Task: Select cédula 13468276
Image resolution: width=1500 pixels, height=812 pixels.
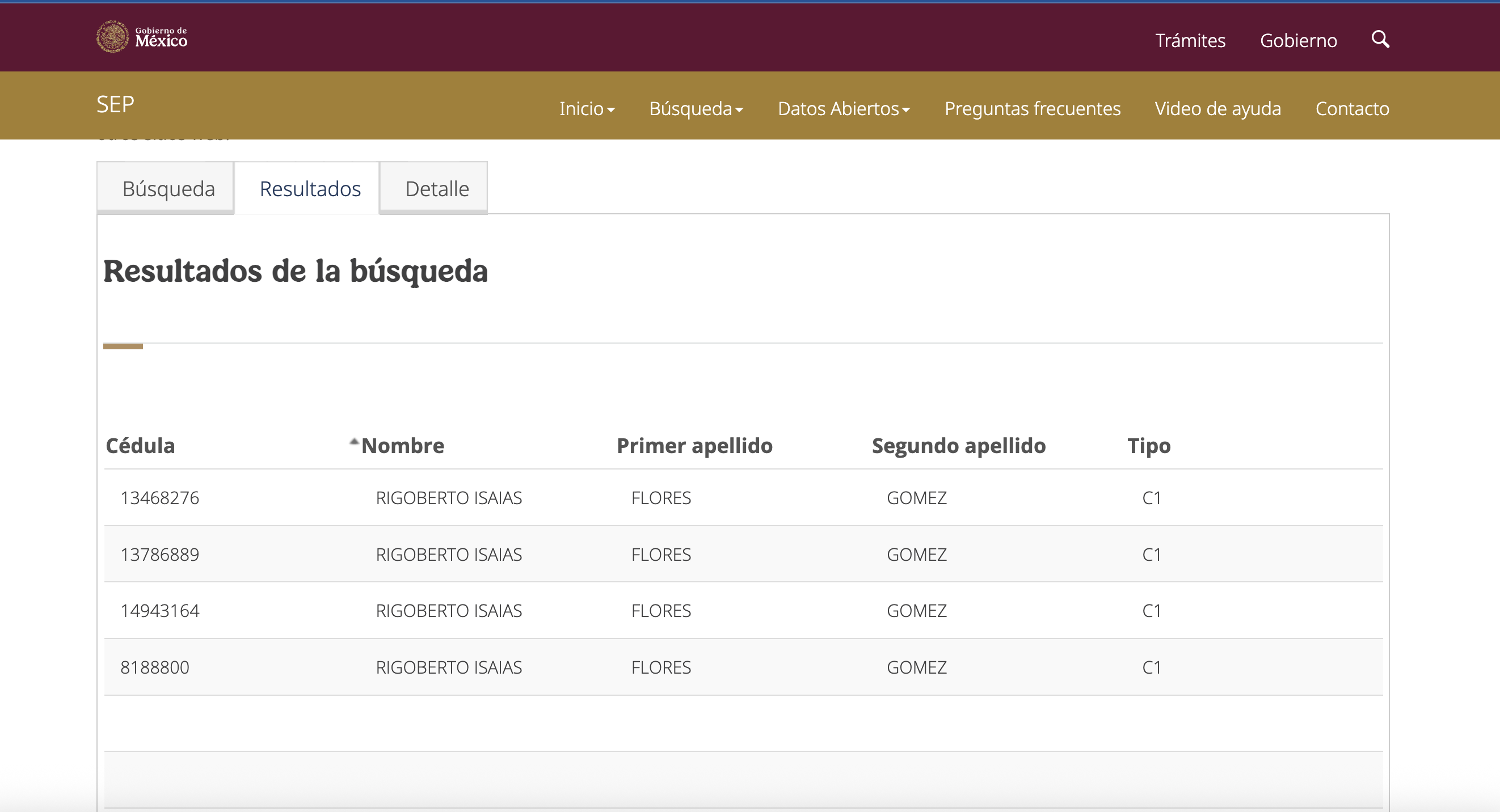Action: coord(159,498)
